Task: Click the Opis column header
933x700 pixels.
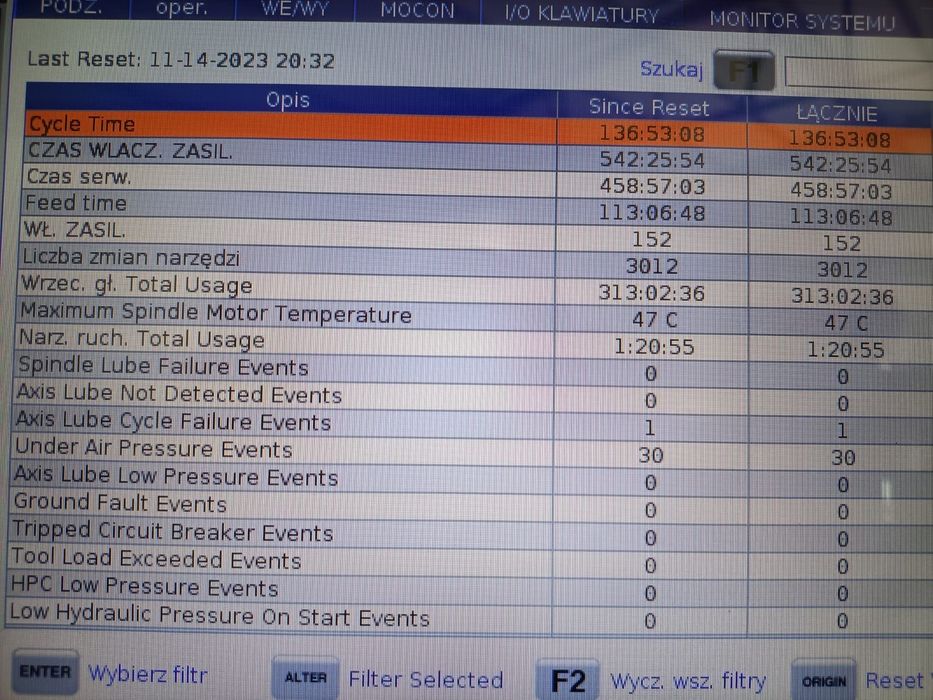Action: pyautogui.click(x=290, y=99)
